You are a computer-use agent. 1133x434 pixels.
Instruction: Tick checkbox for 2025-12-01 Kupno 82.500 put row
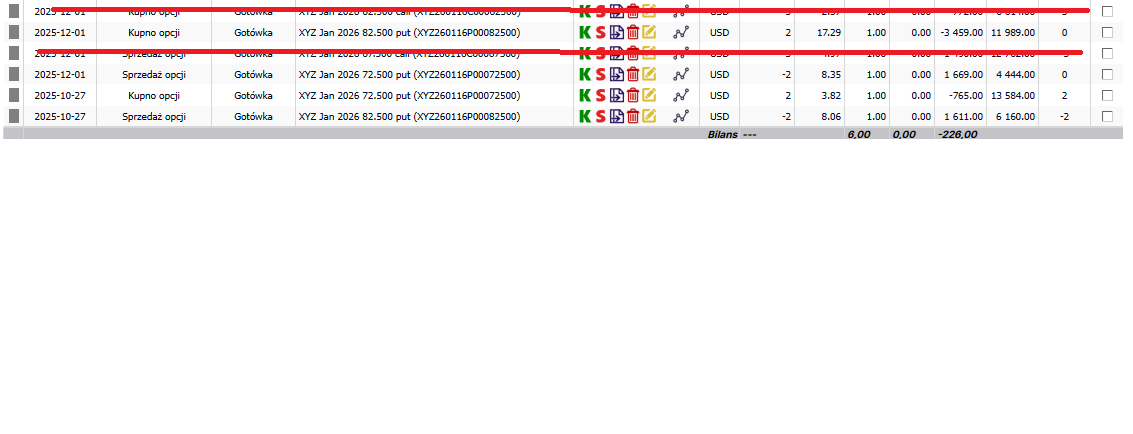tap(1107, 32)
